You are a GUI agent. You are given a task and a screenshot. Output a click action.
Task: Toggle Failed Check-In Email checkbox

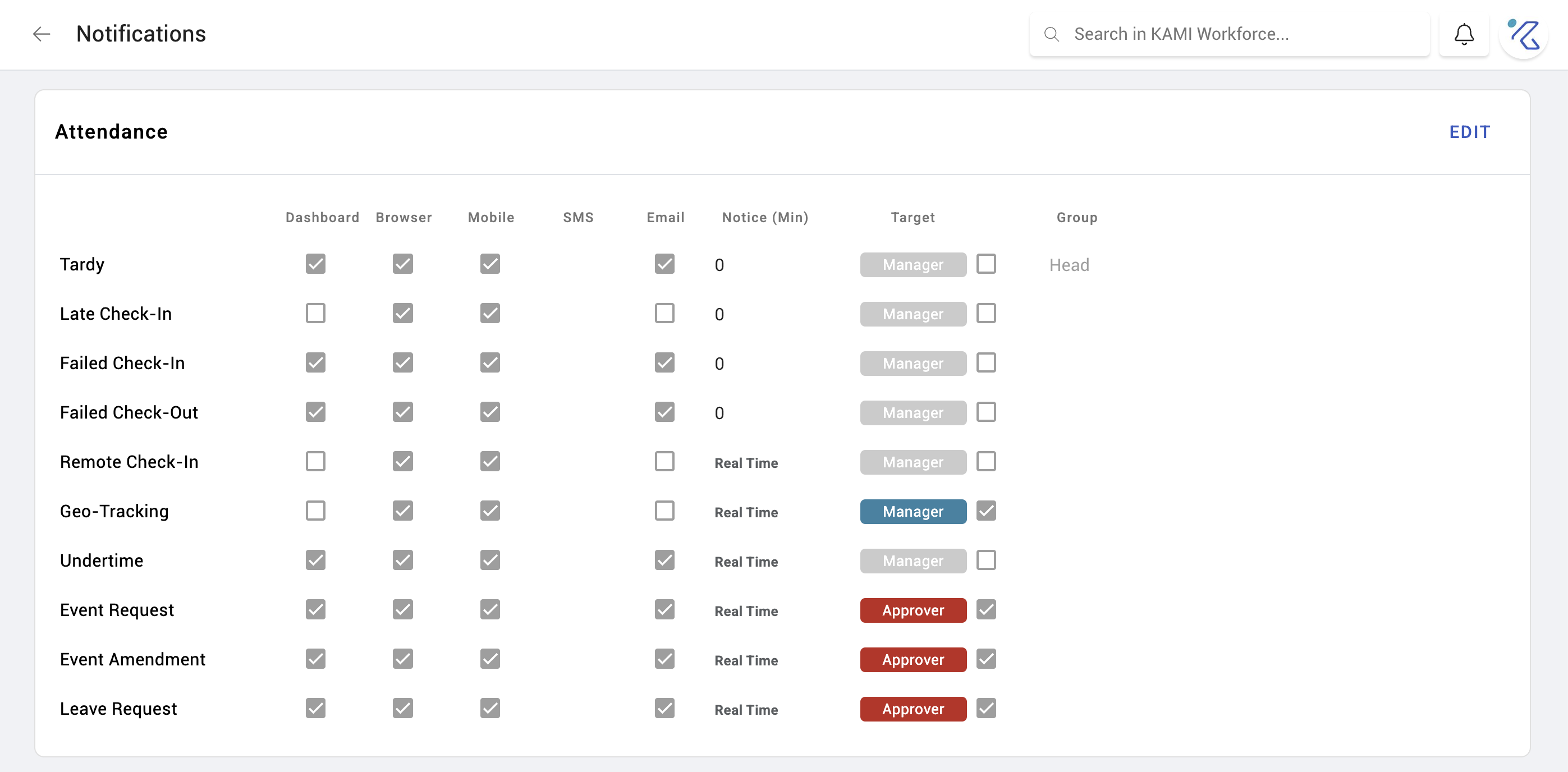pyautogui.click(x=664, y=362)
